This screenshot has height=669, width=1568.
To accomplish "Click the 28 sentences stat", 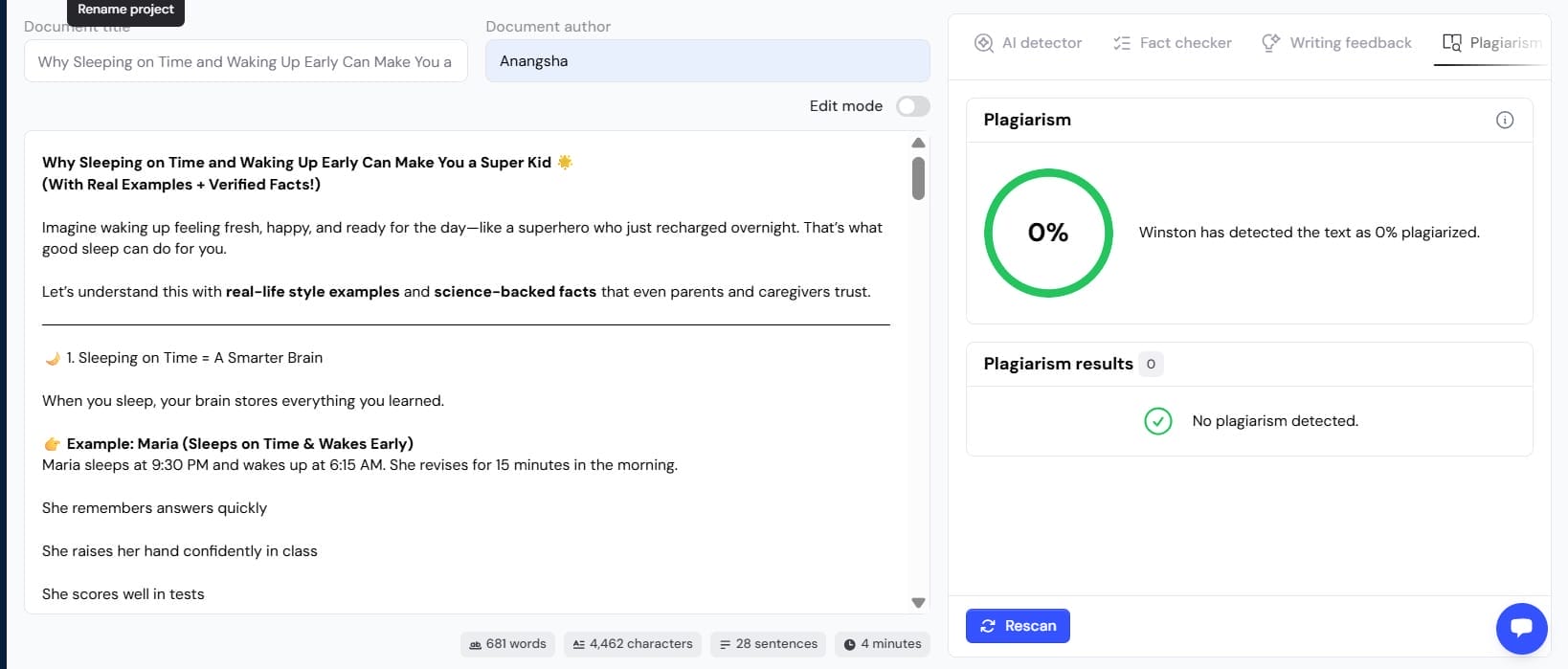I will 769,644.
